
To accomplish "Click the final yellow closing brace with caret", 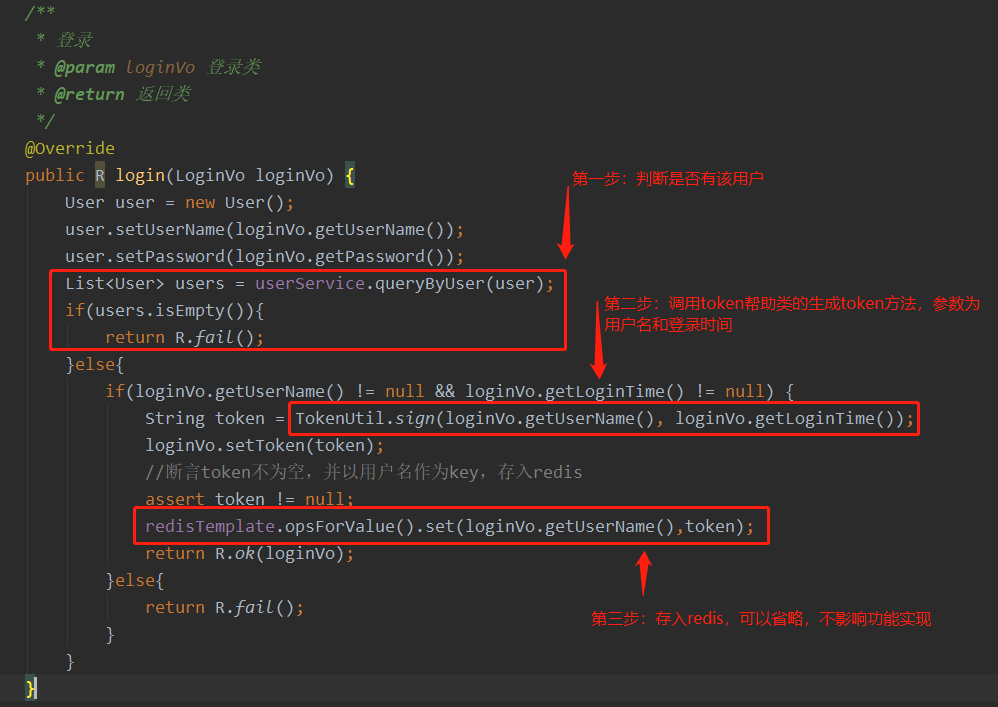I will [x=31, y=688].
